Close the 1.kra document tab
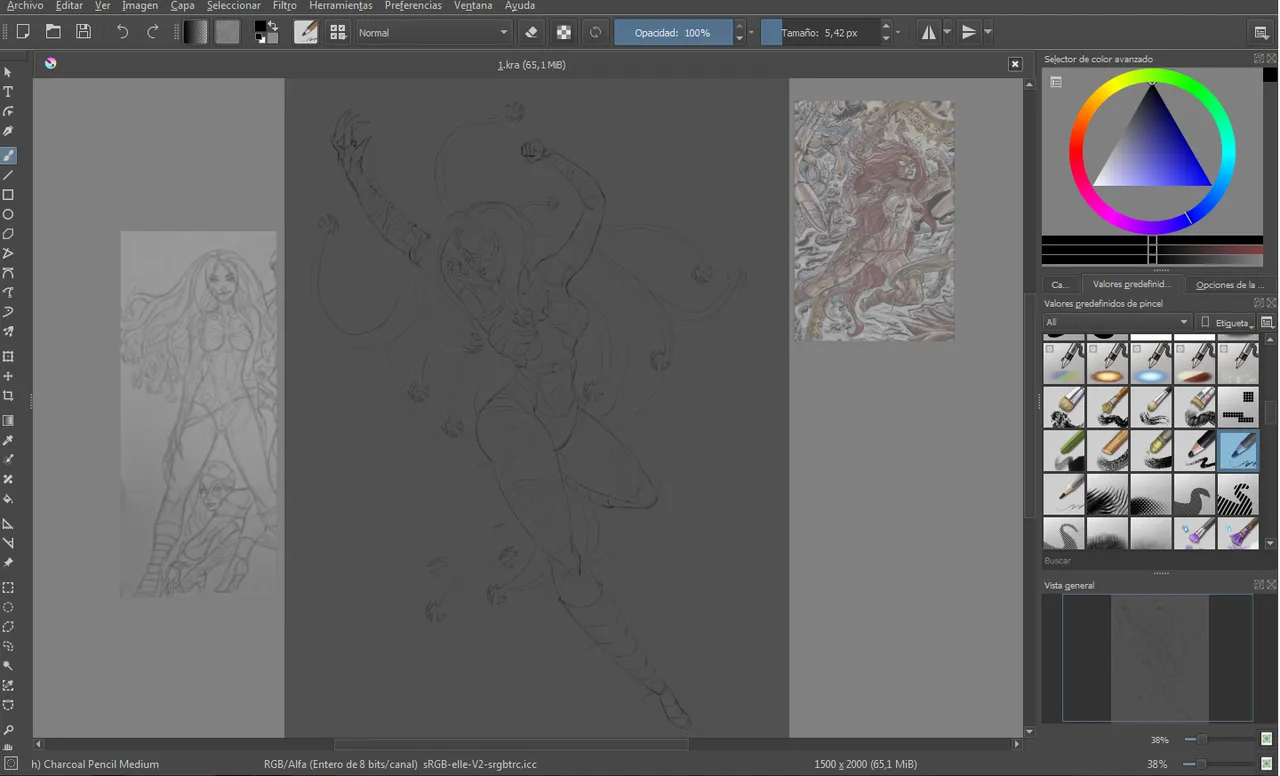This screenshot has height=776, width=1280. [x=1015, y=64]
